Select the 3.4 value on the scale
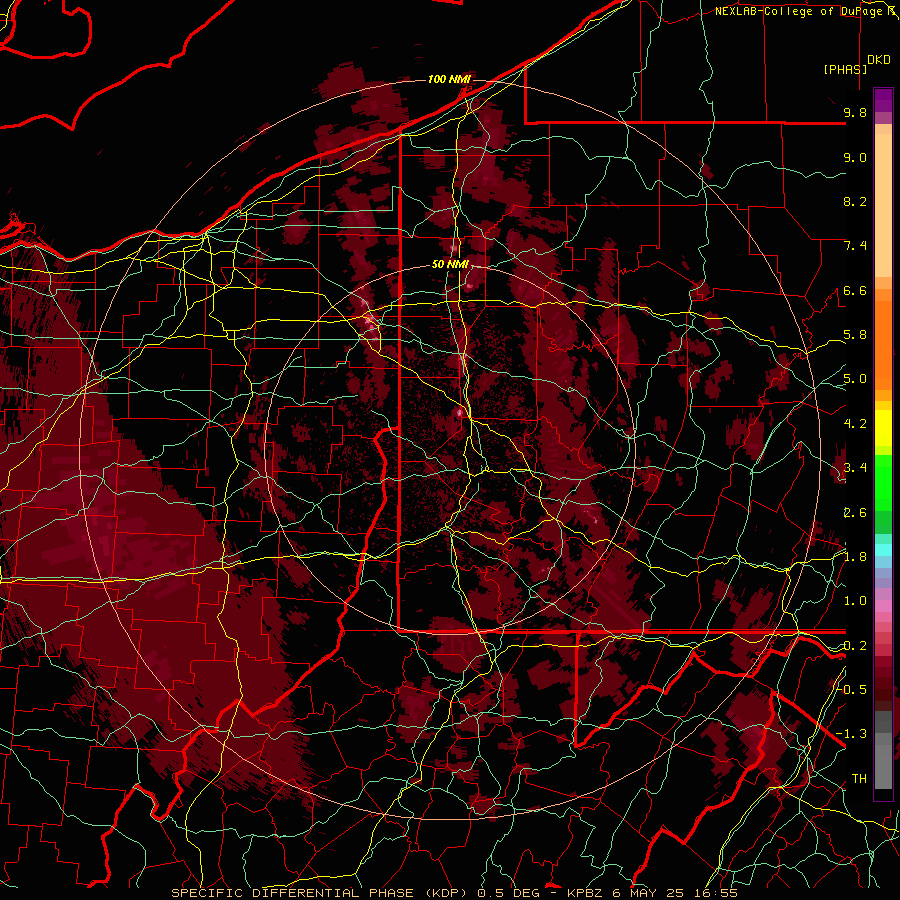The width and height of the screenshot is (900, 900). (855, 468)
